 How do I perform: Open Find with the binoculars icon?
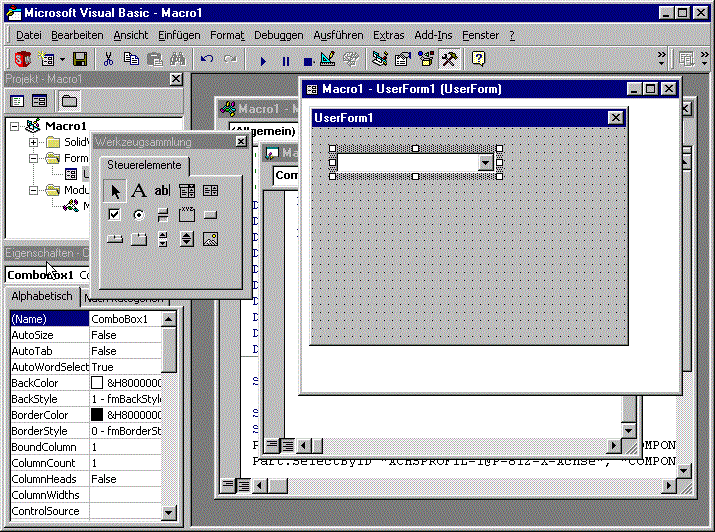[178, 59]
